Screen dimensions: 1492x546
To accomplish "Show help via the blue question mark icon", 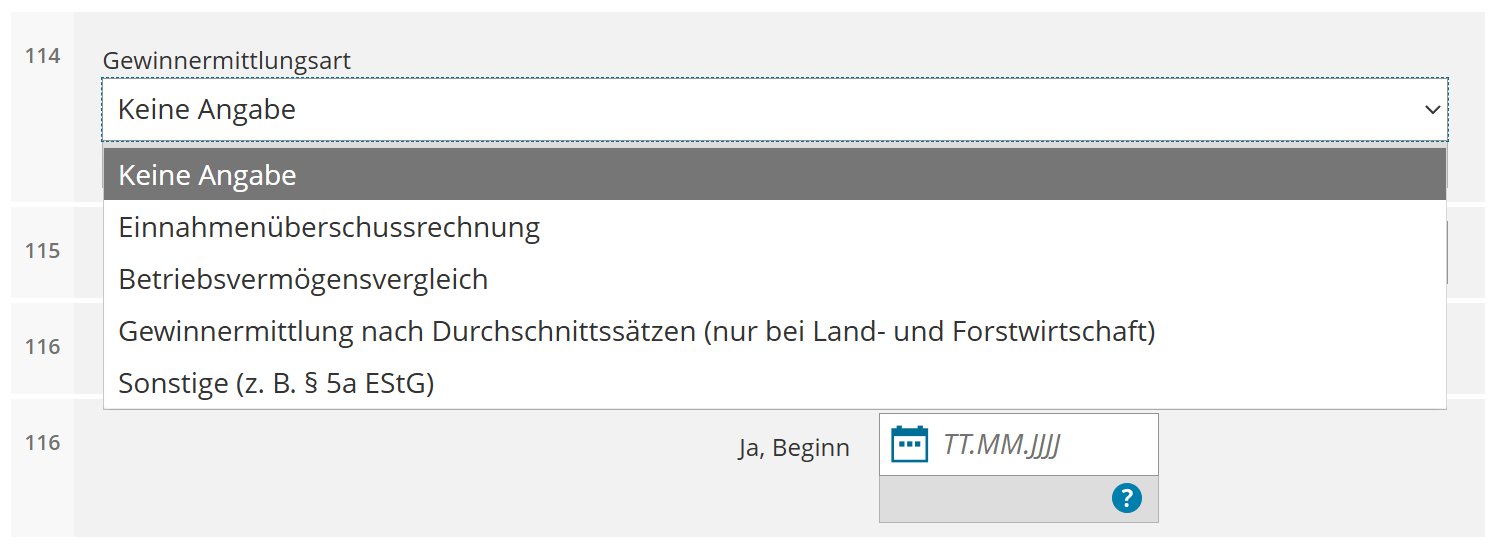I will [x=1126, y=498].
